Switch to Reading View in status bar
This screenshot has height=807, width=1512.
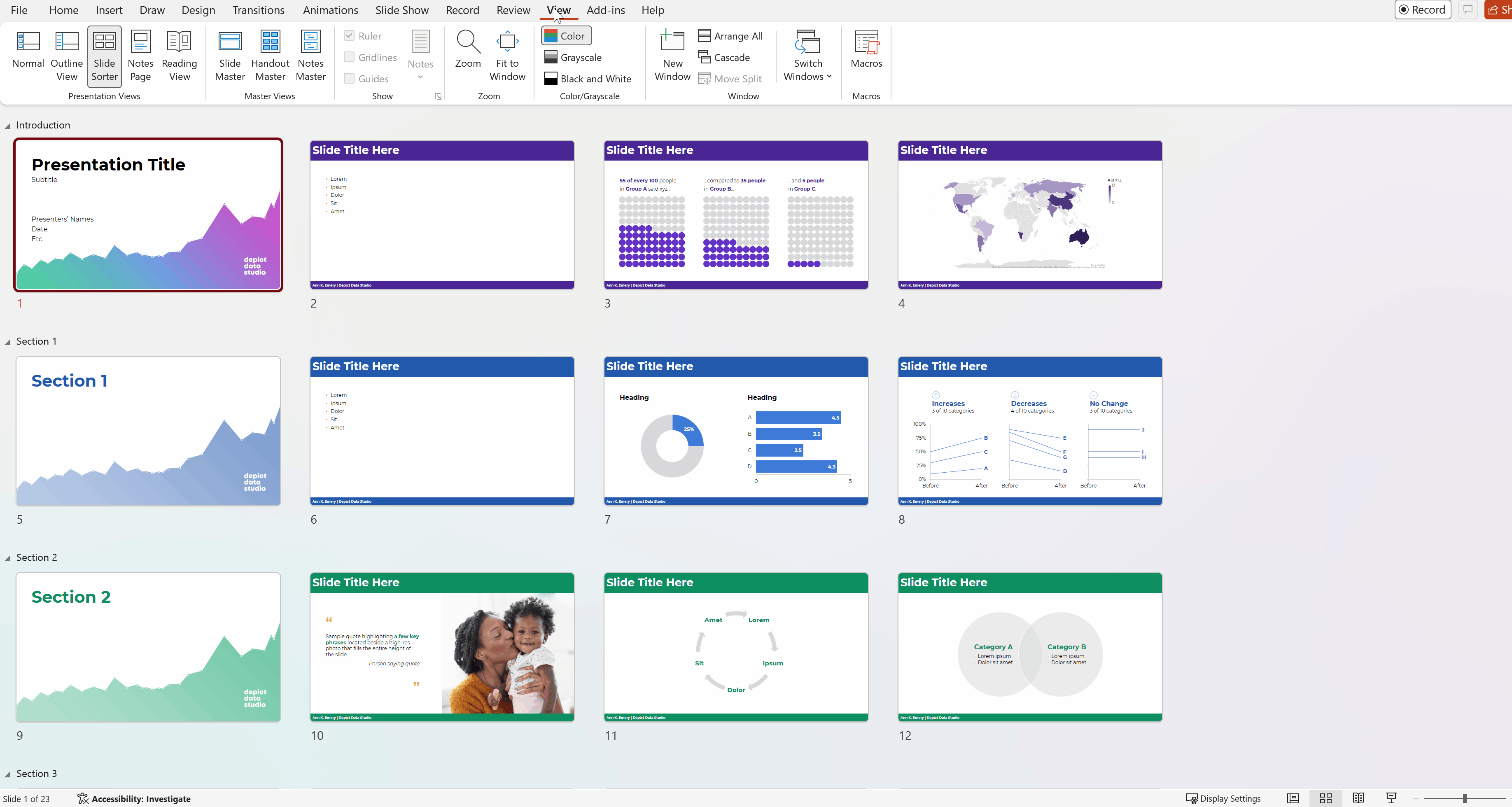click(1358, 798)
